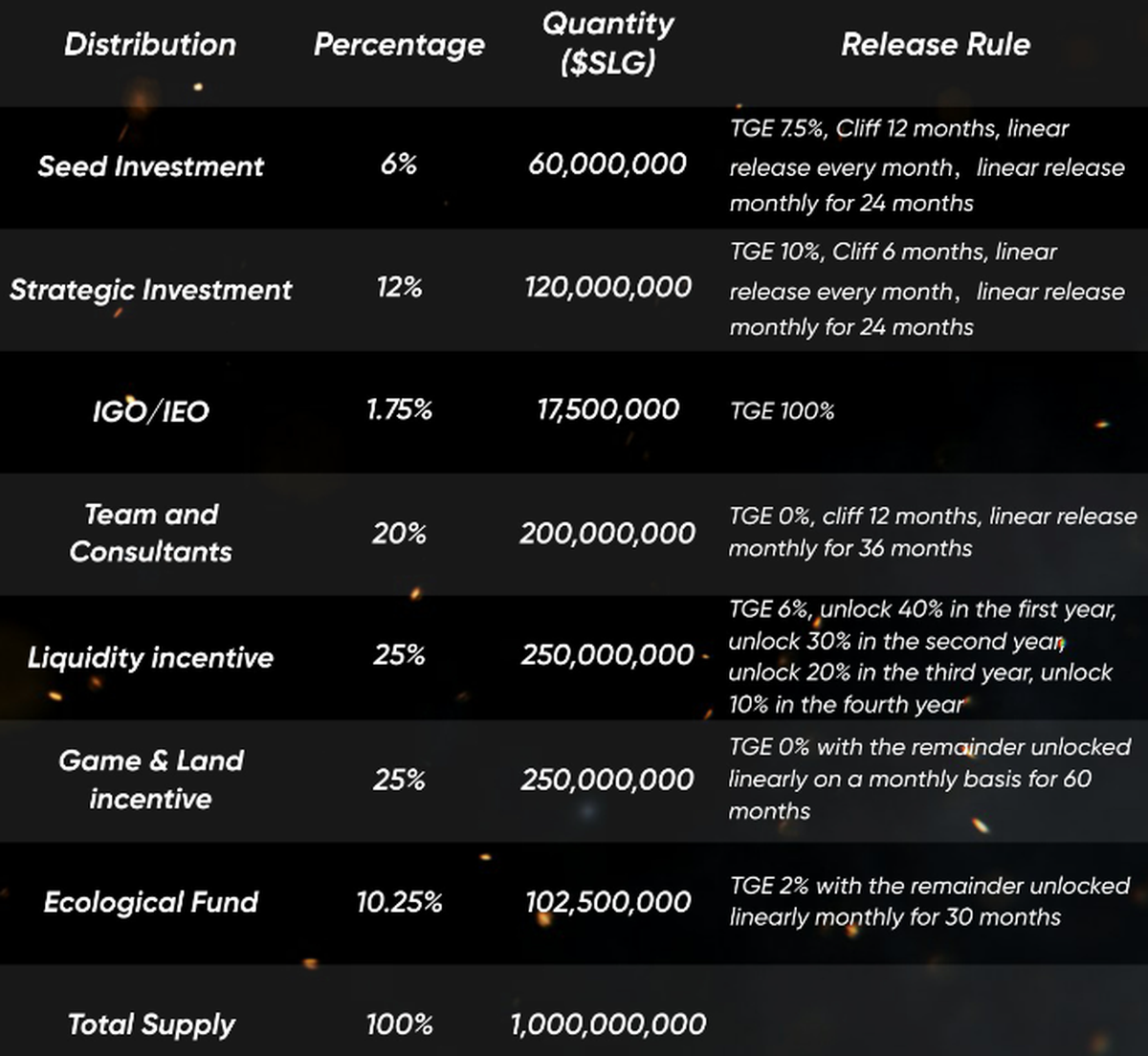Viewport: 1148px width, 1056px height.
Task: Click the Distribution column header
Action: pyautogui.click(x=150, y=45)
